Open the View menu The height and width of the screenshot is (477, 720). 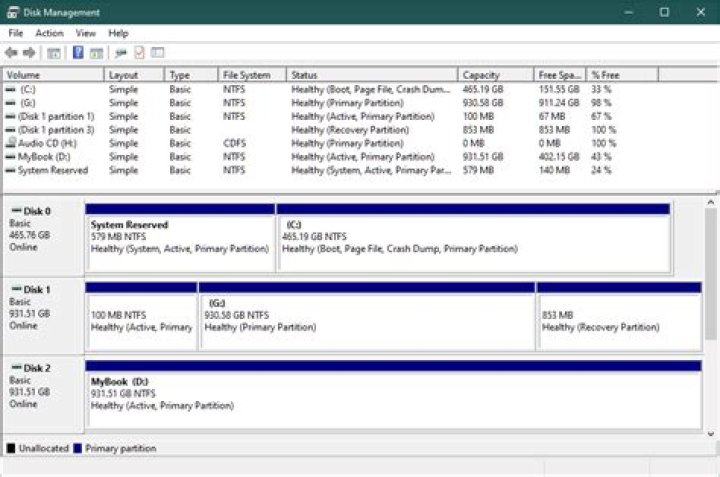pos(86,33)
